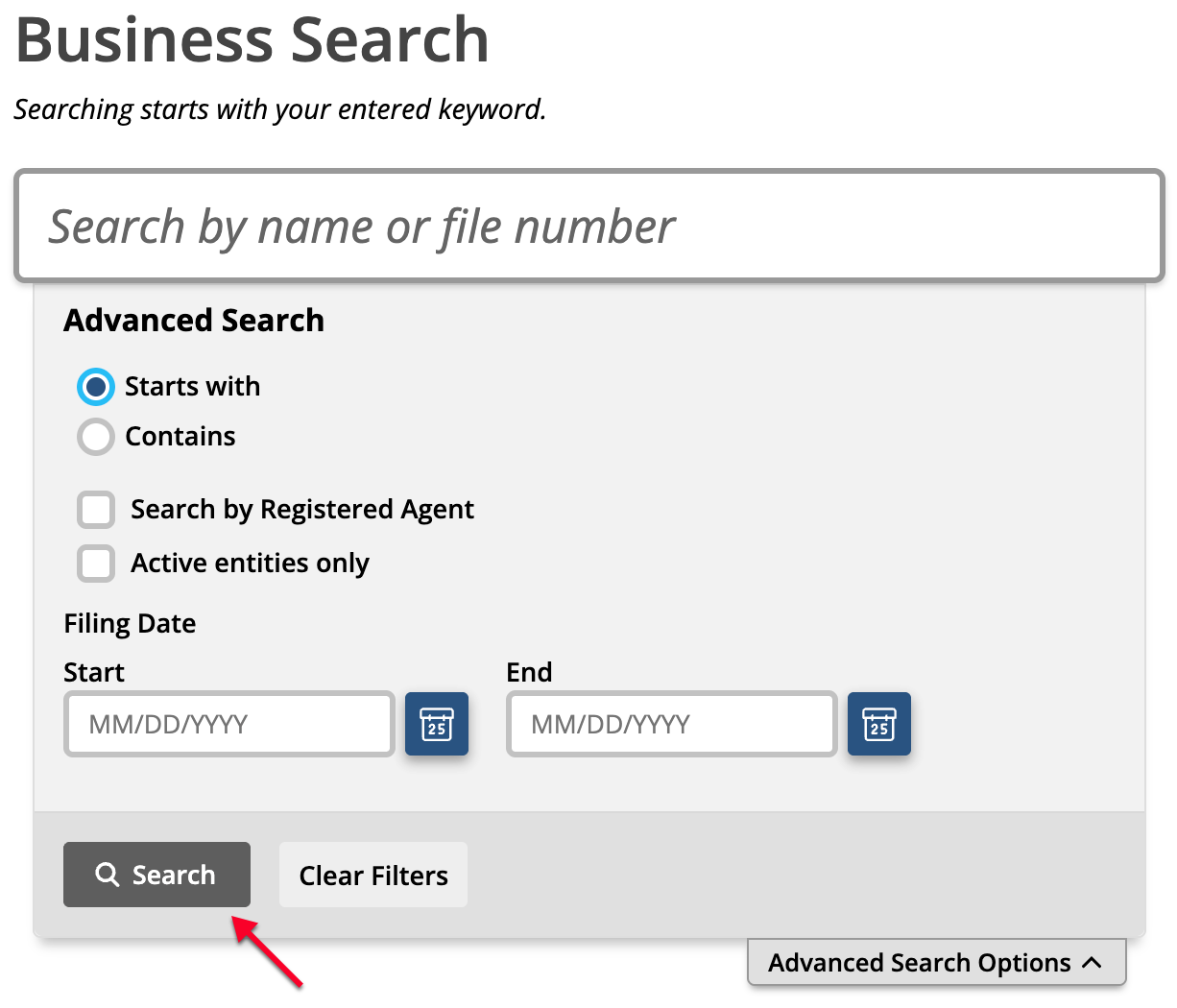
Task: Open the End date calendar picker
Action: point(879,724)
